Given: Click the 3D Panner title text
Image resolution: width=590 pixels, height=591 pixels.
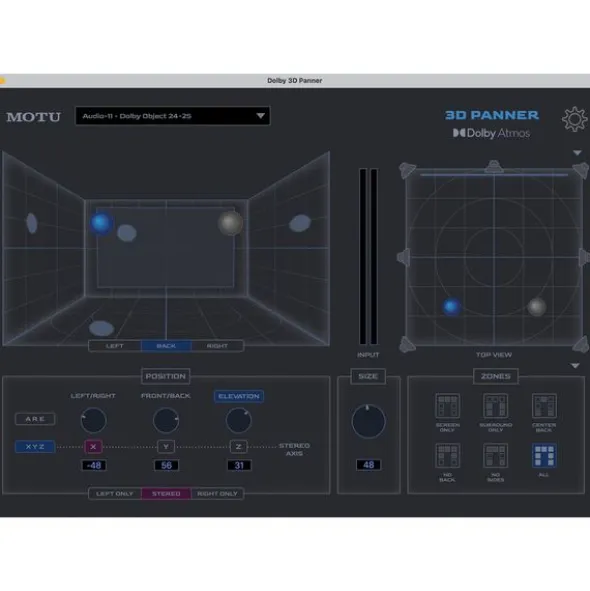Looking at the screenshot, I should pyautogui.click(x=492, y=115).
